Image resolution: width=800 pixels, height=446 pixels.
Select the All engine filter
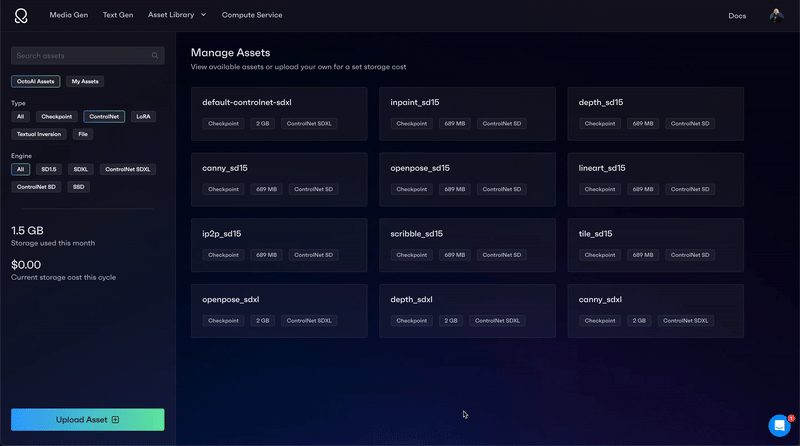tap(20, 169)
